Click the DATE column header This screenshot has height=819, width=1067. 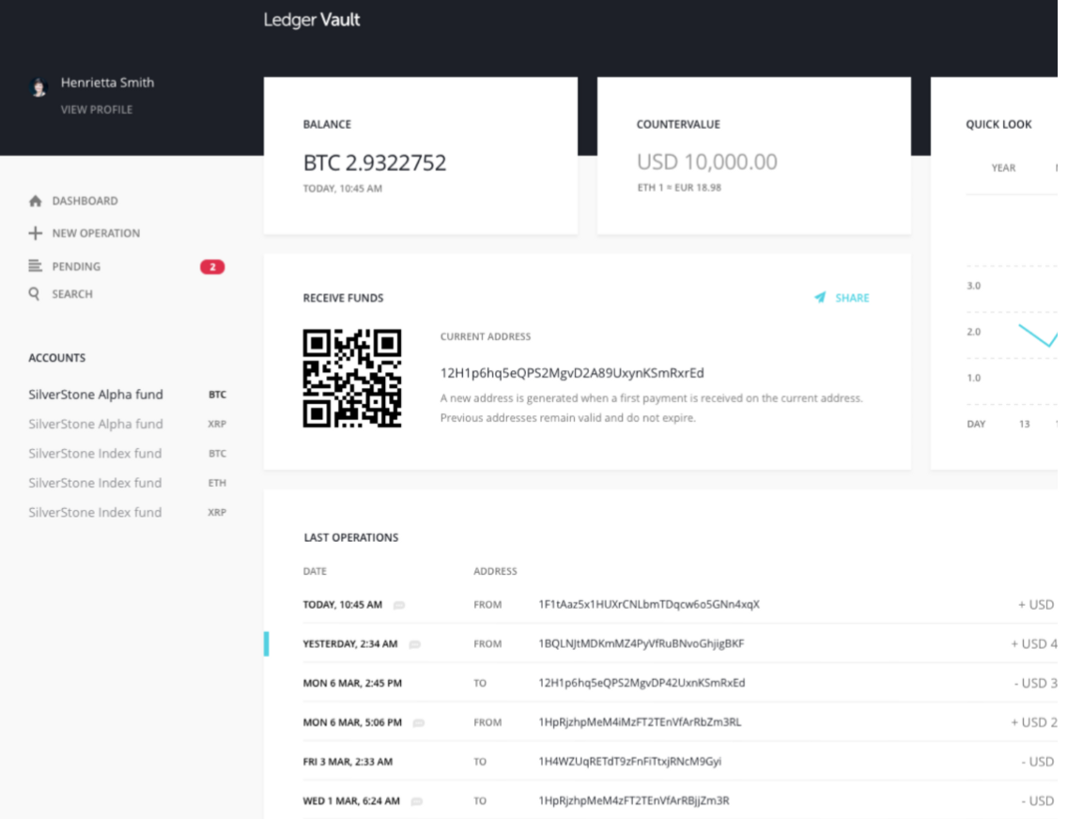pos(314,571)
